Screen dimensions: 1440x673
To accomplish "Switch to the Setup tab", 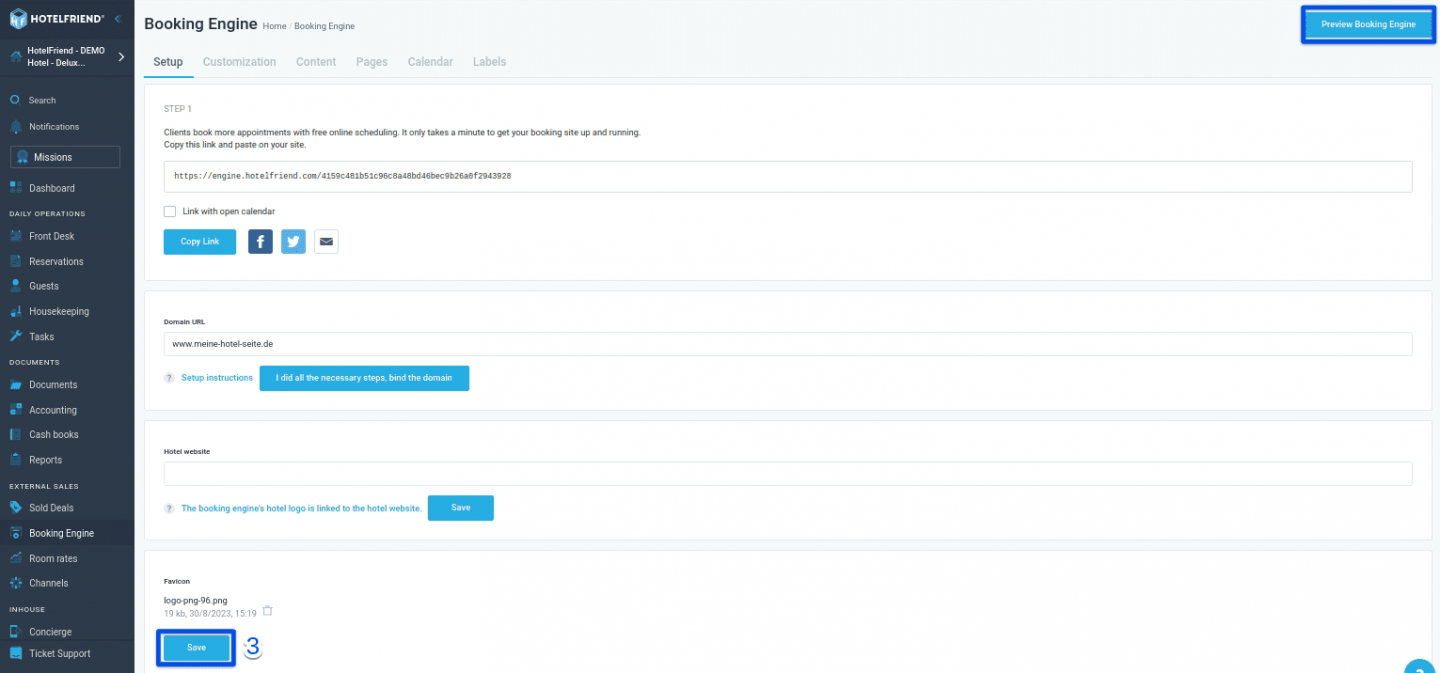I will pyautogui.click(x=168, y=62).
